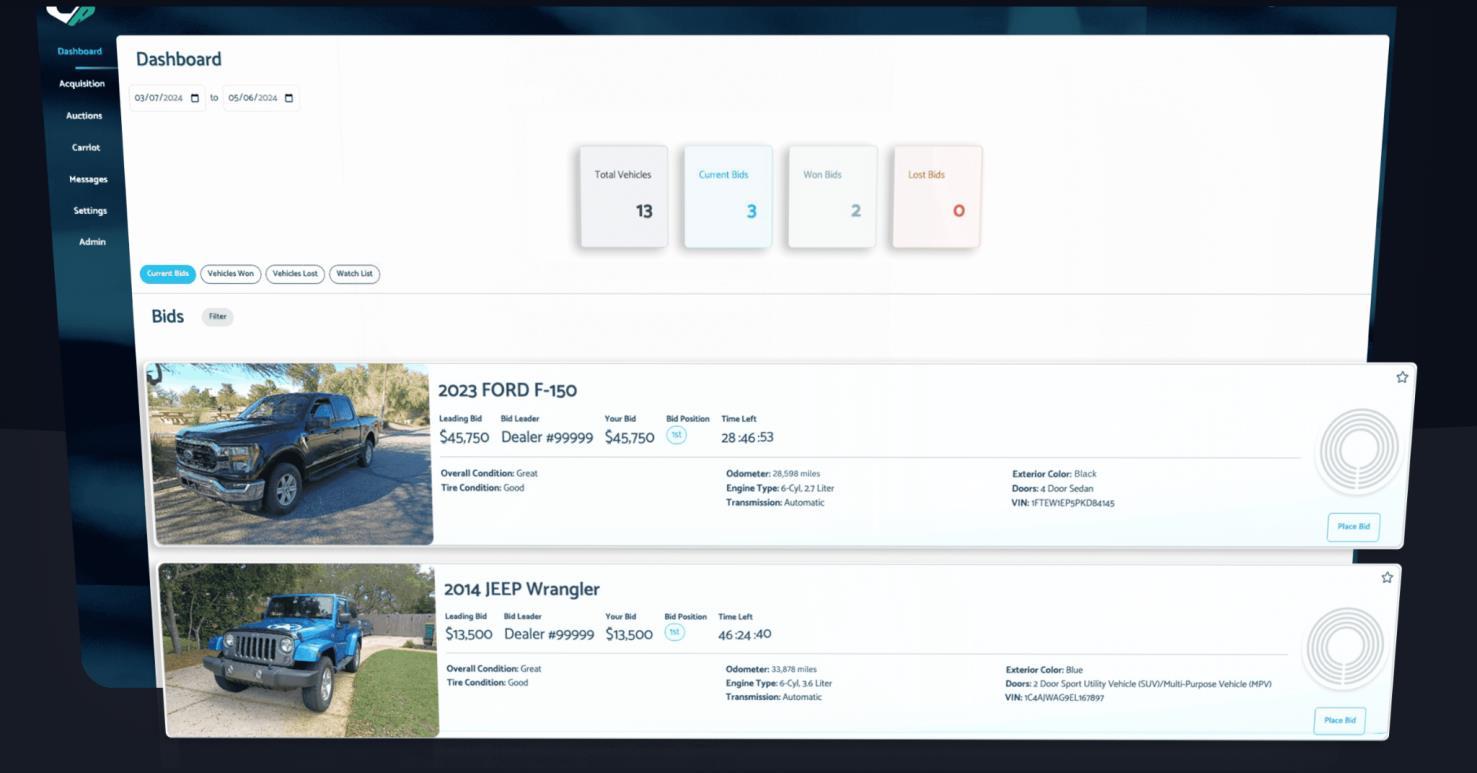Click the circular rings icon on Jeep Wrangler card
Viewport: 1477px width, 773px height.
[1345, 647]
